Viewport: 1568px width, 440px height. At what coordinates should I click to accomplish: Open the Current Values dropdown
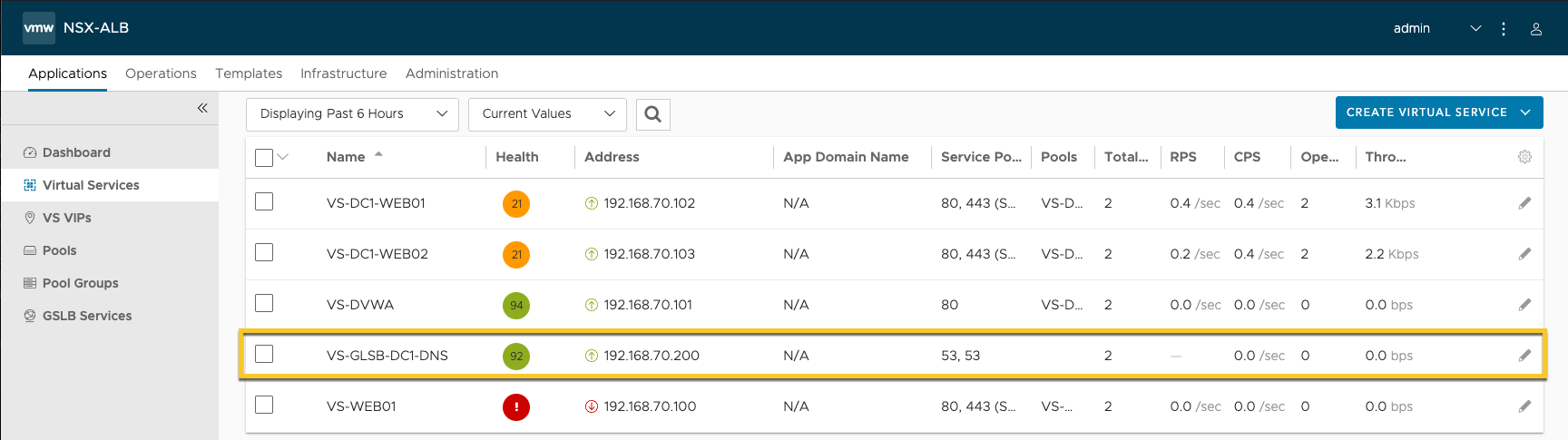click(547, 114)
